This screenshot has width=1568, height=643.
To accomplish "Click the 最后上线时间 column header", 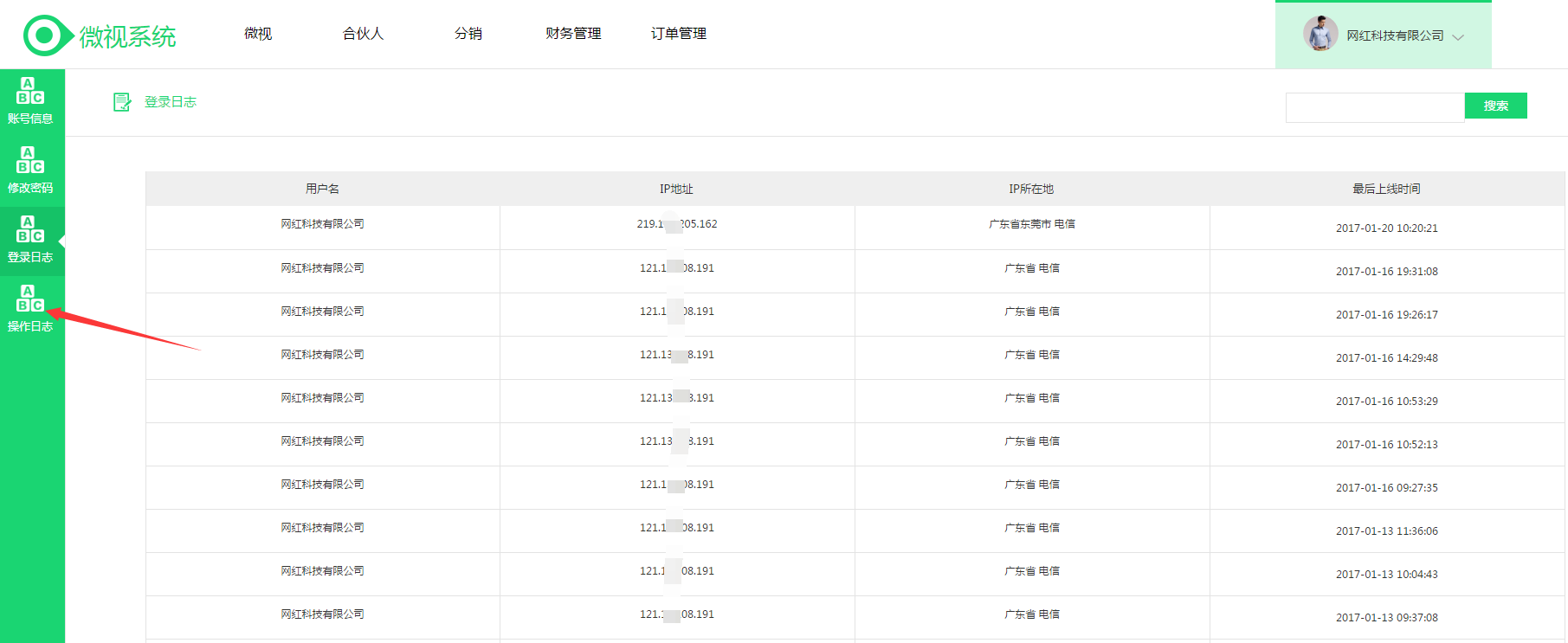I will click(1386, 189).
